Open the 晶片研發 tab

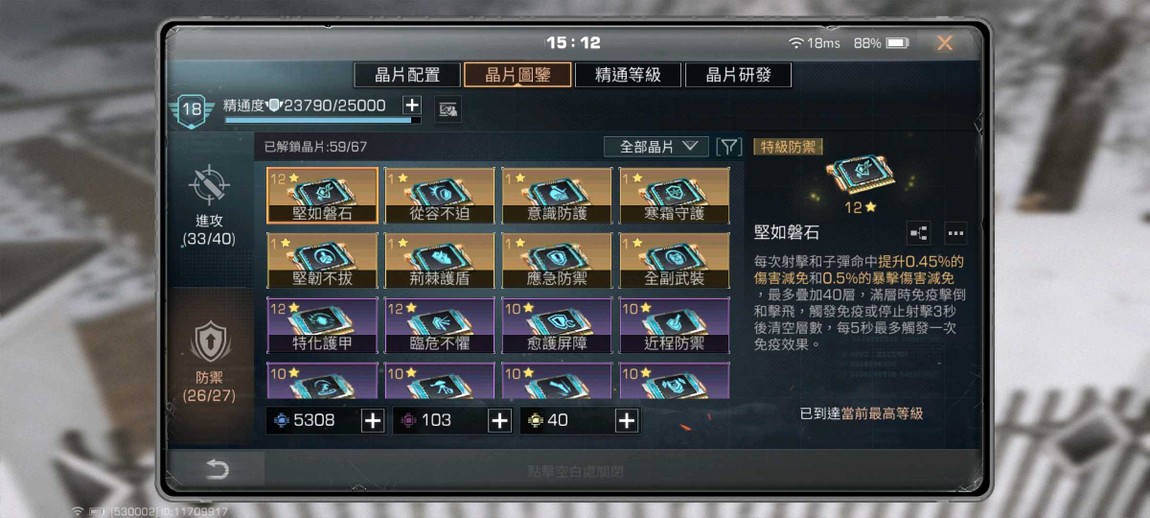click(739, 75)
